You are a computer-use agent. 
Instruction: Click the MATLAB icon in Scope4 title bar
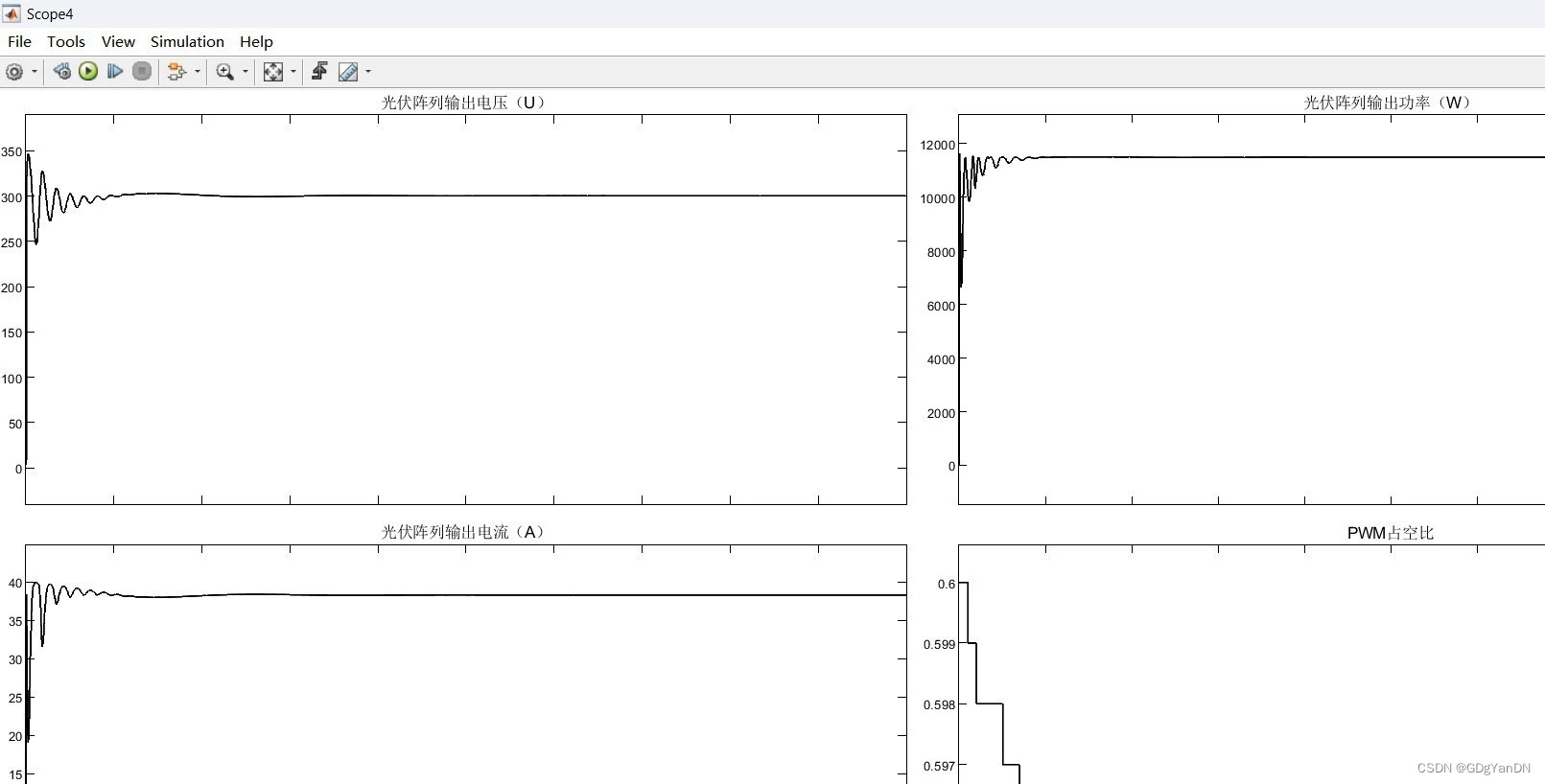12,13
